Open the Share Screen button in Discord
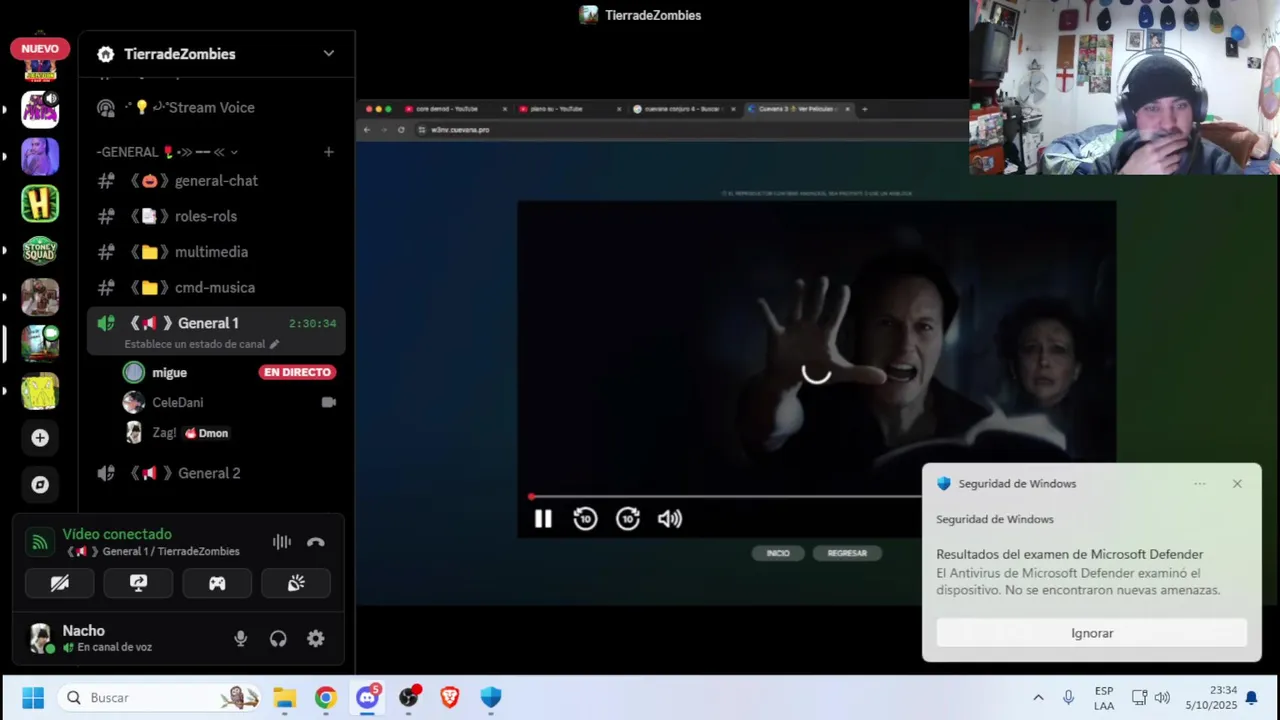Image resolution: width=1280 pixels, height=720 pixels. [138, 583]
